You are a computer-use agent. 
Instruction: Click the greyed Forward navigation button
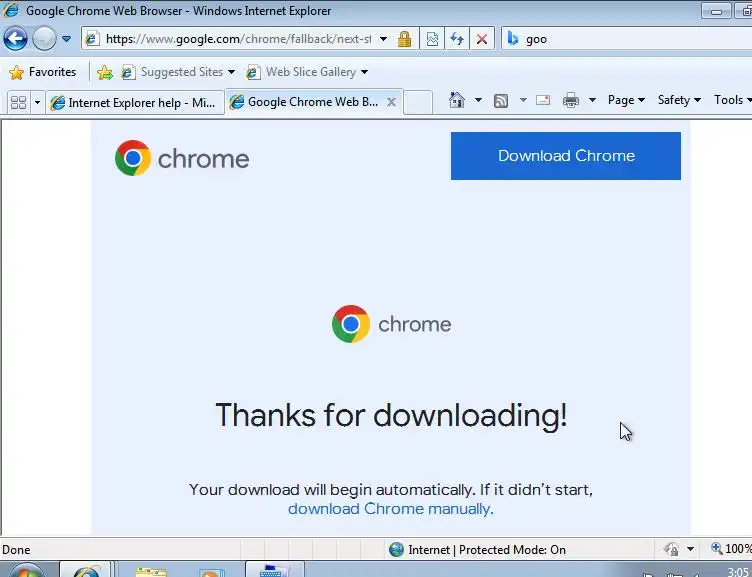(x=44, y=39)
